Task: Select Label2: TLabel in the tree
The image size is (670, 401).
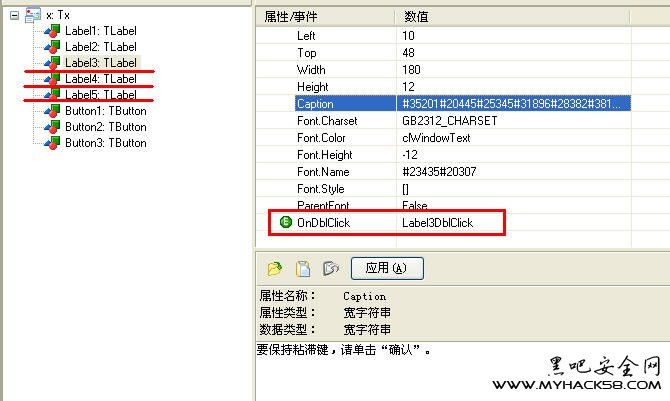Action: pos(100,47)
